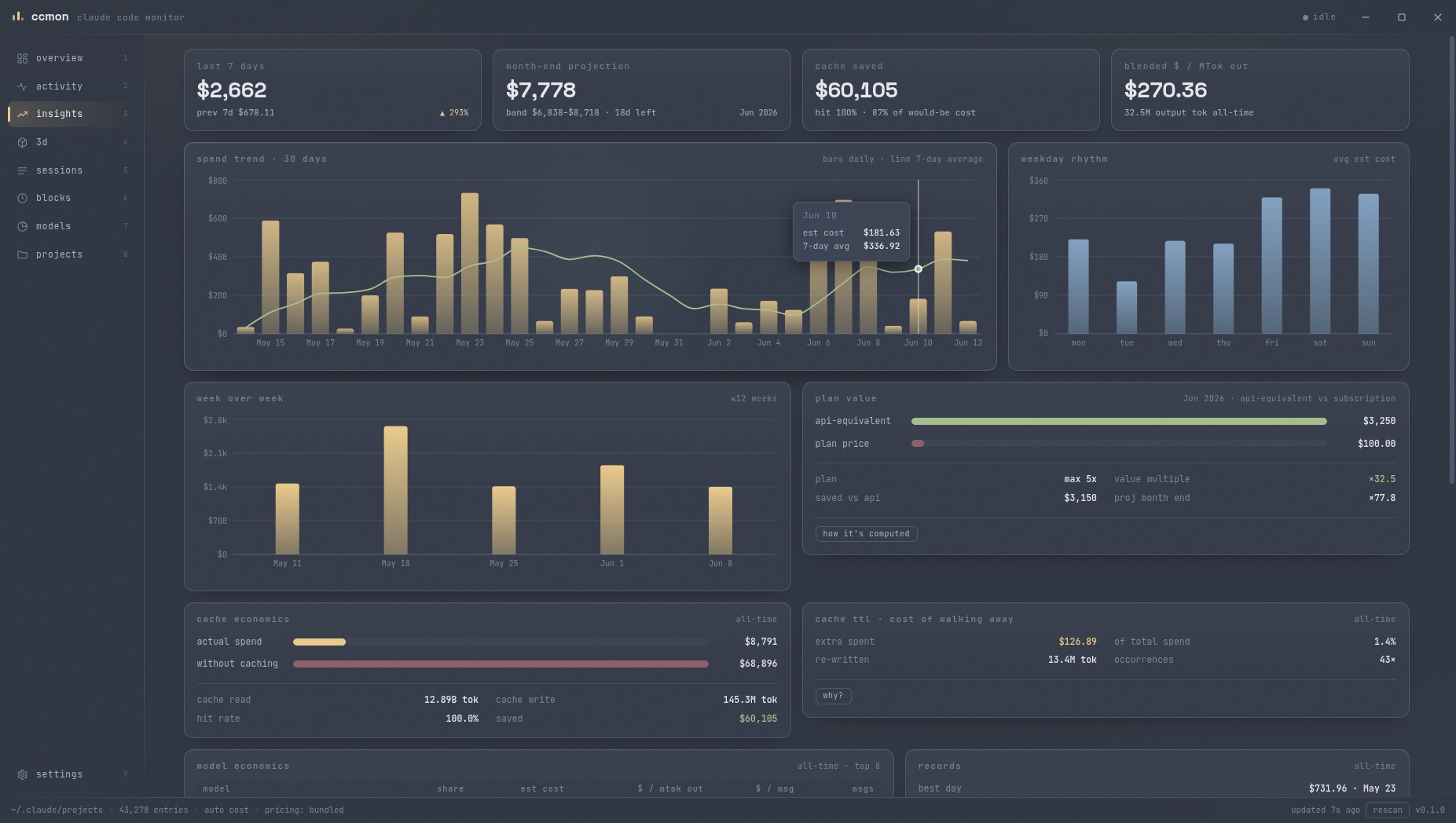The width and height of the screenshot is (1456, 823).
Task: Click the '×32.5' value multiple
Action: click(x=1382, y=479)
